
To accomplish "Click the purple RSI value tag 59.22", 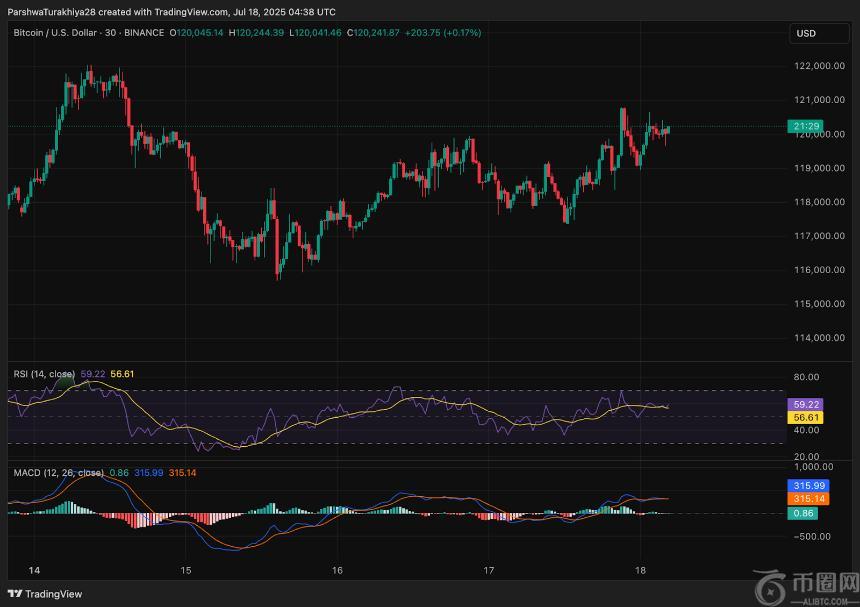I will [806, 404].
